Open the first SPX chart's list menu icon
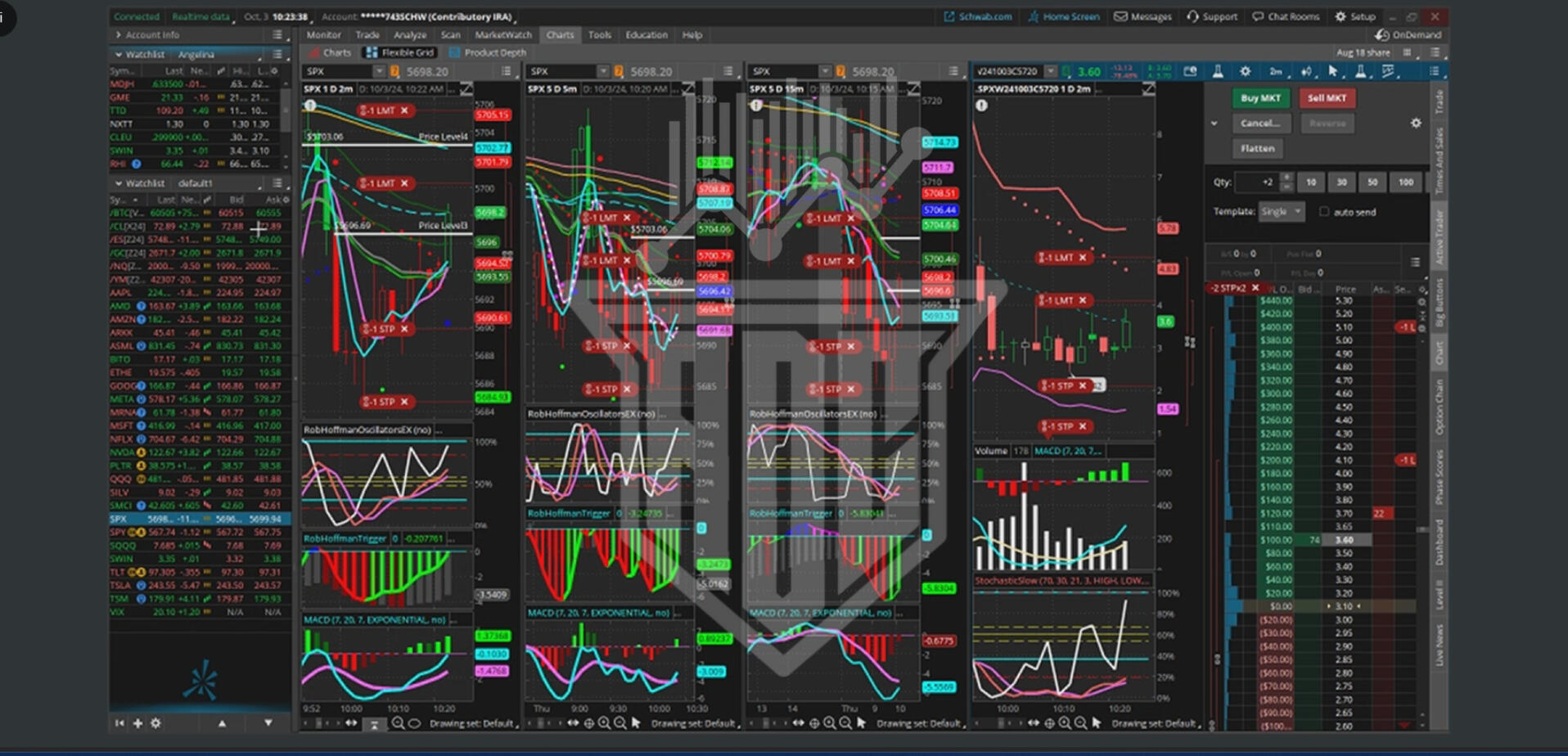Image resolution: width=1568 pixels, height=756 pixels. pos(506,71)
